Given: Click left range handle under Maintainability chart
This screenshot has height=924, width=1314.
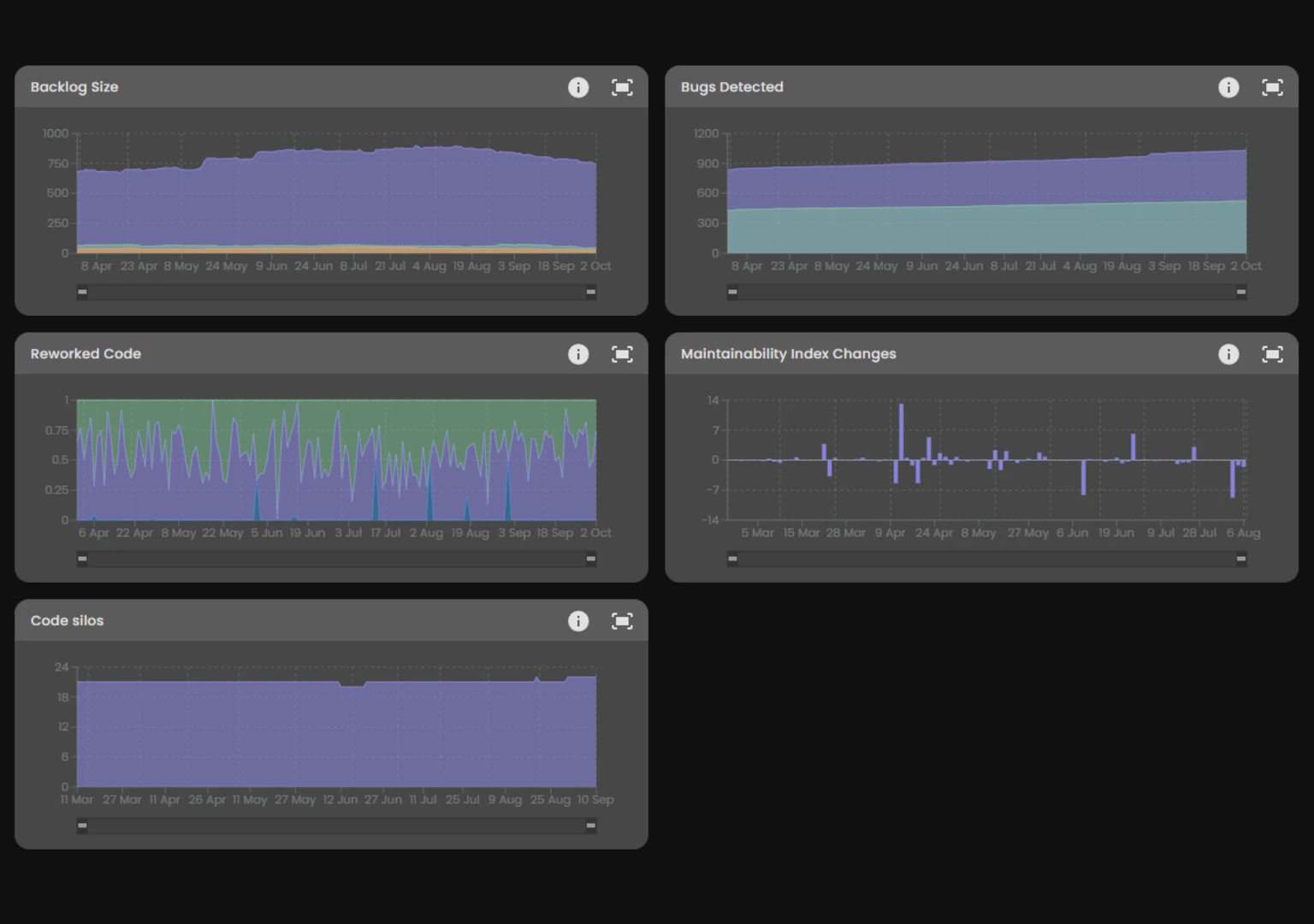Looking at the screenshot, I should [732, 559].
